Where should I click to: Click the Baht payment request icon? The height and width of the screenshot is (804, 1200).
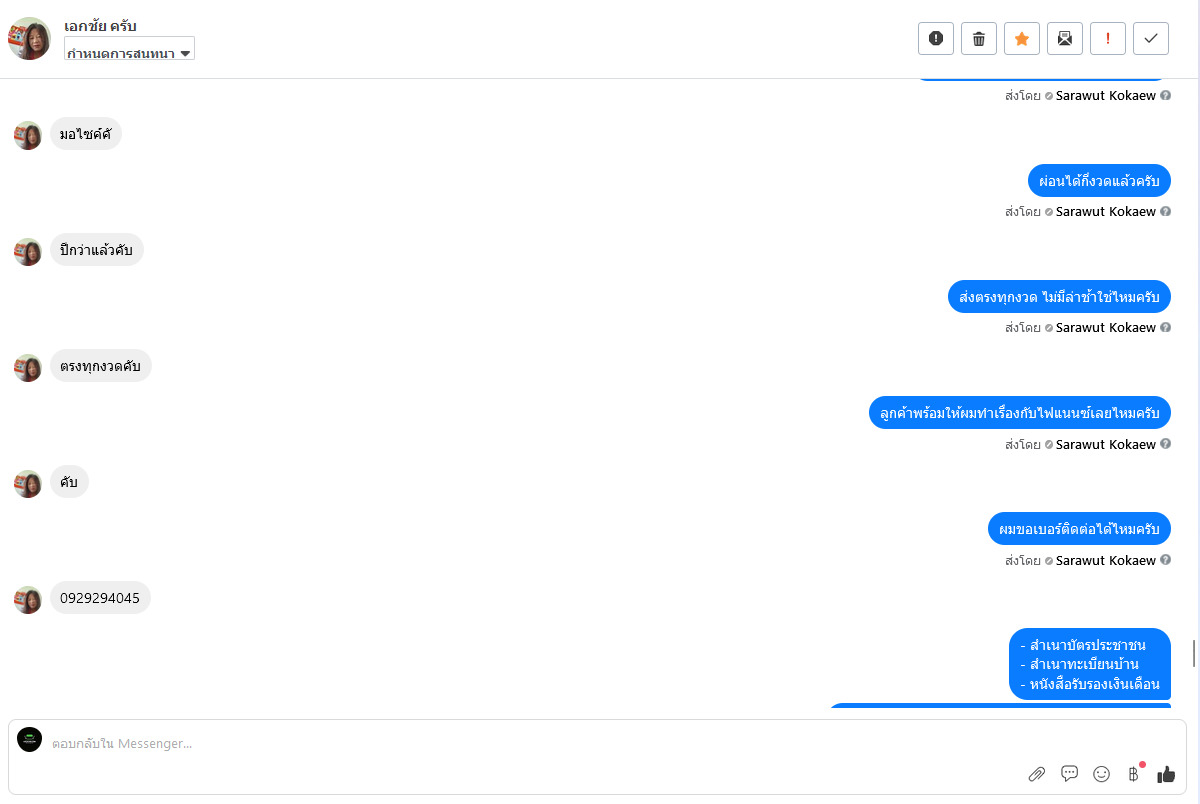point(1133,774)
